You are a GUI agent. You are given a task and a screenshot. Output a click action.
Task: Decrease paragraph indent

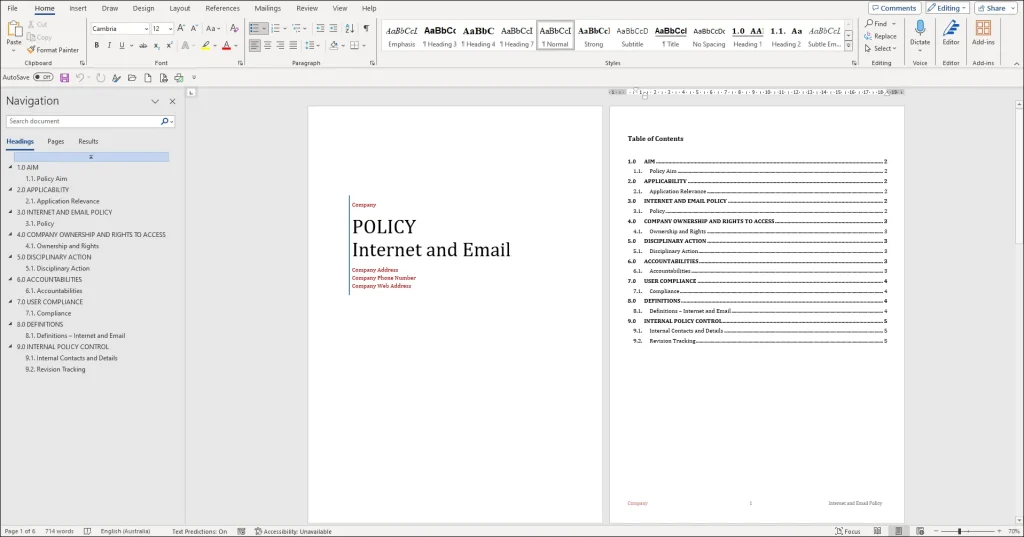tap(320, 29)
